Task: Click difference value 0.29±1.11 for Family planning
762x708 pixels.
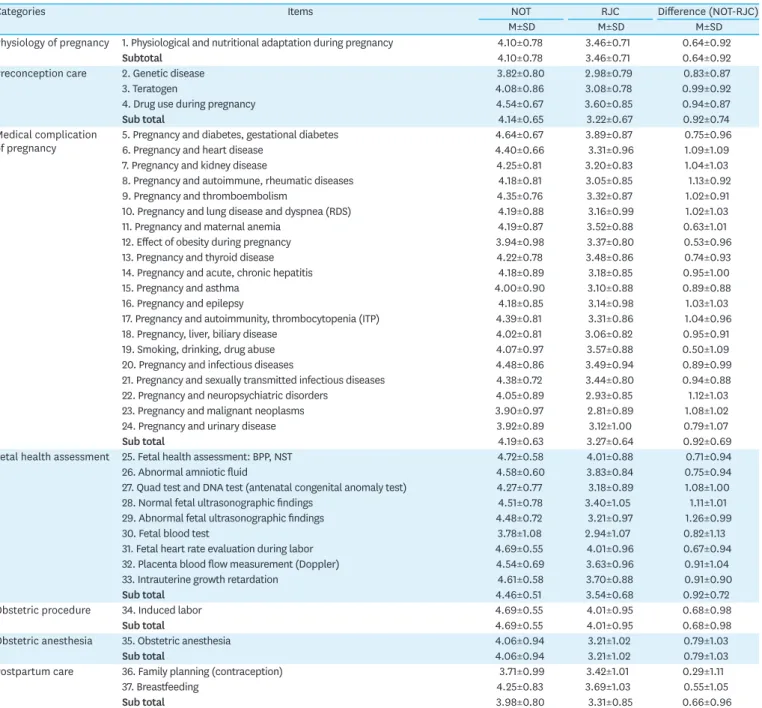Action: click(x=703, y=672)
